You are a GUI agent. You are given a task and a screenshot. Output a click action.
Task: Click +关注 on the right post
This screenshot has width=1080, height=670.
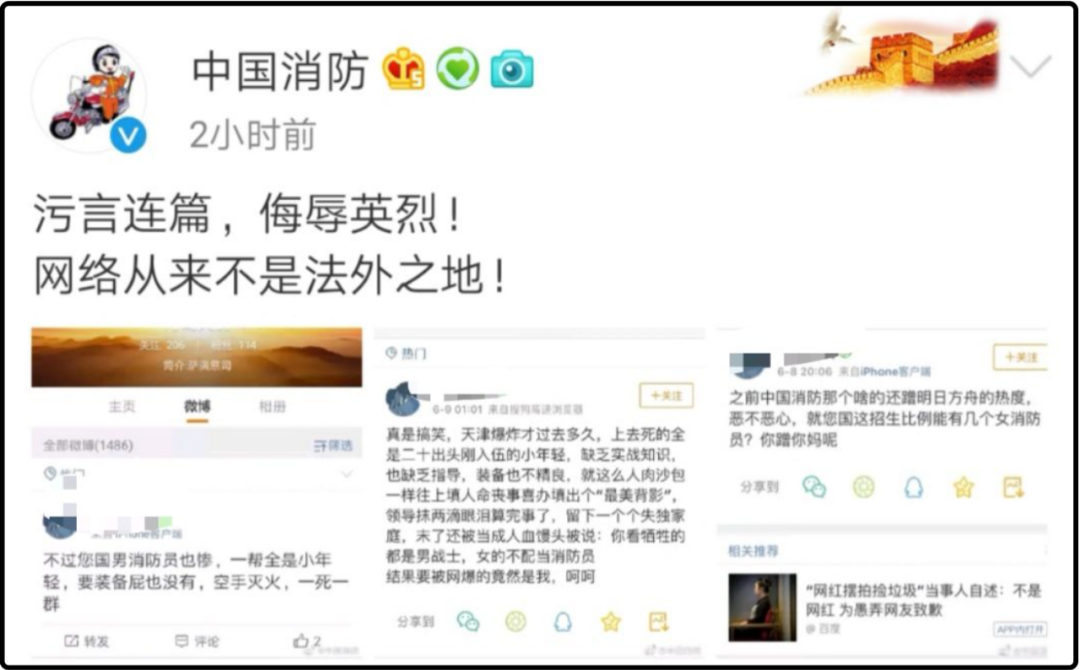pos(1020,357)
